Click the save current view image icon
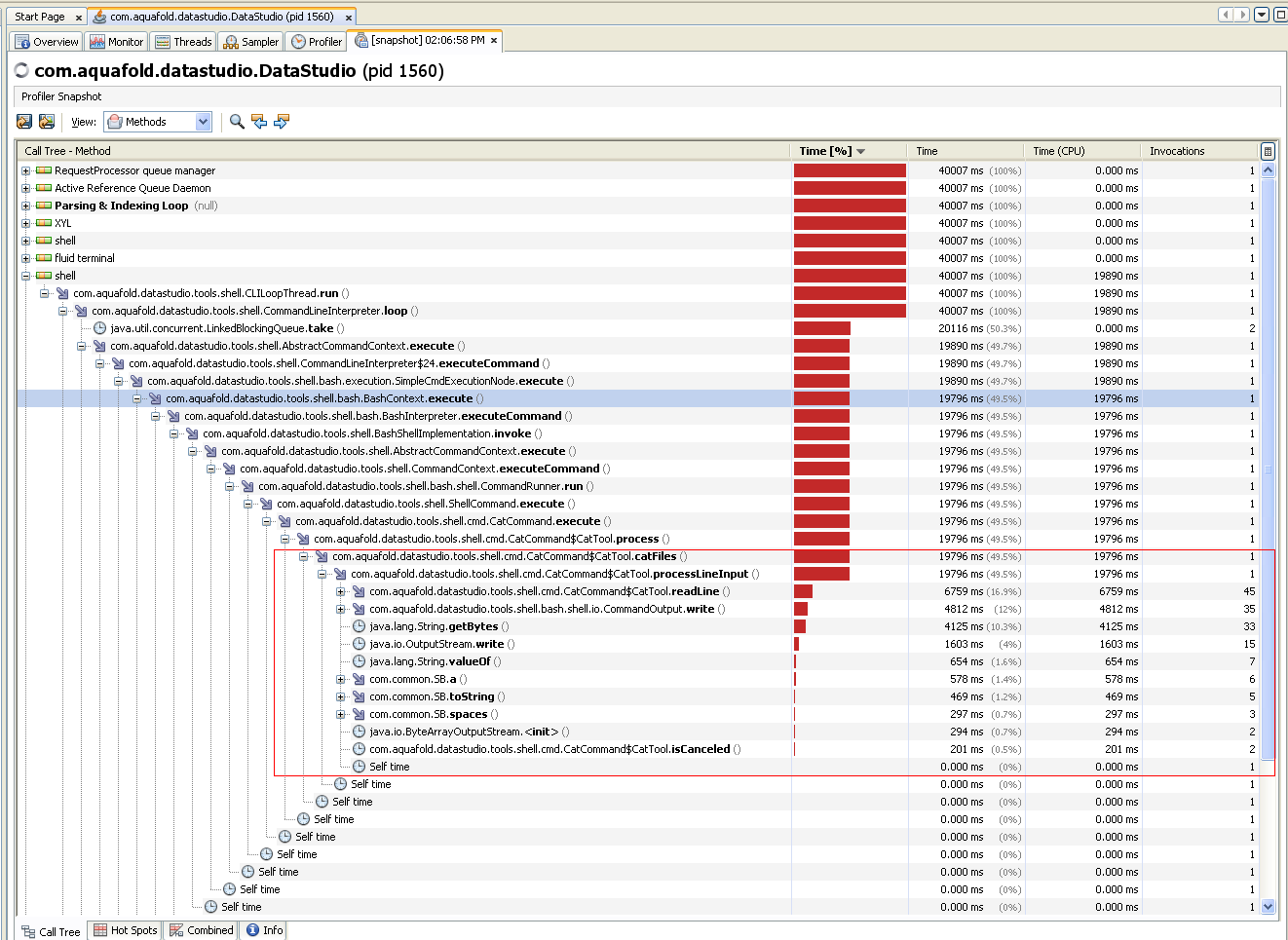The width and height of the screenshot is (1288, 940). (46, 122)
